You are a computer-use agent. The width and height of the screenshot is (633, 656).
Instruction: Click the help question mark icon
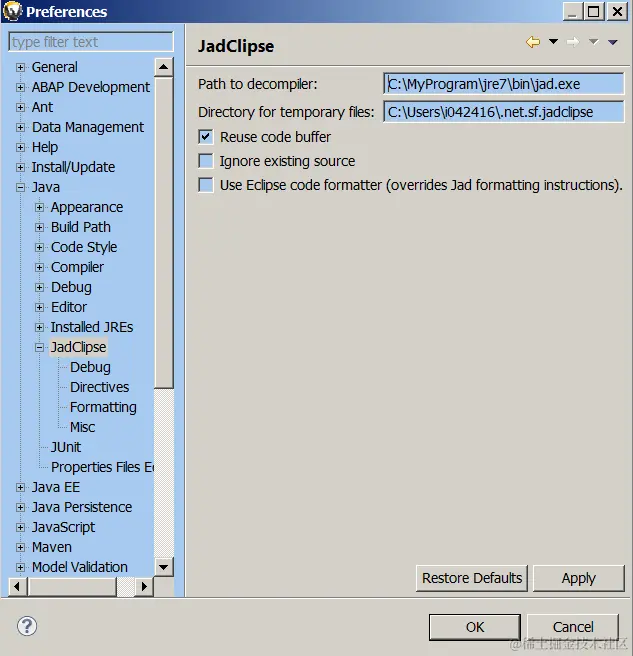[x=27, y=626]
